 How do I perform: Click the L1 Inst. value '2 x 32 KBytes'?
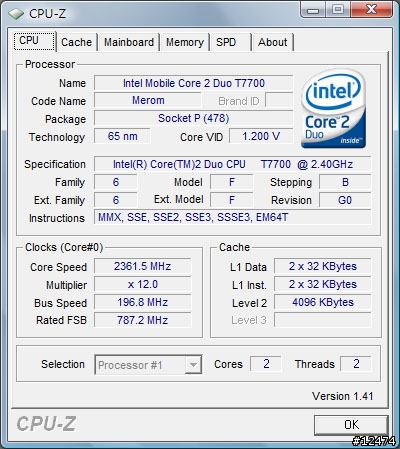tap(323, 284)
